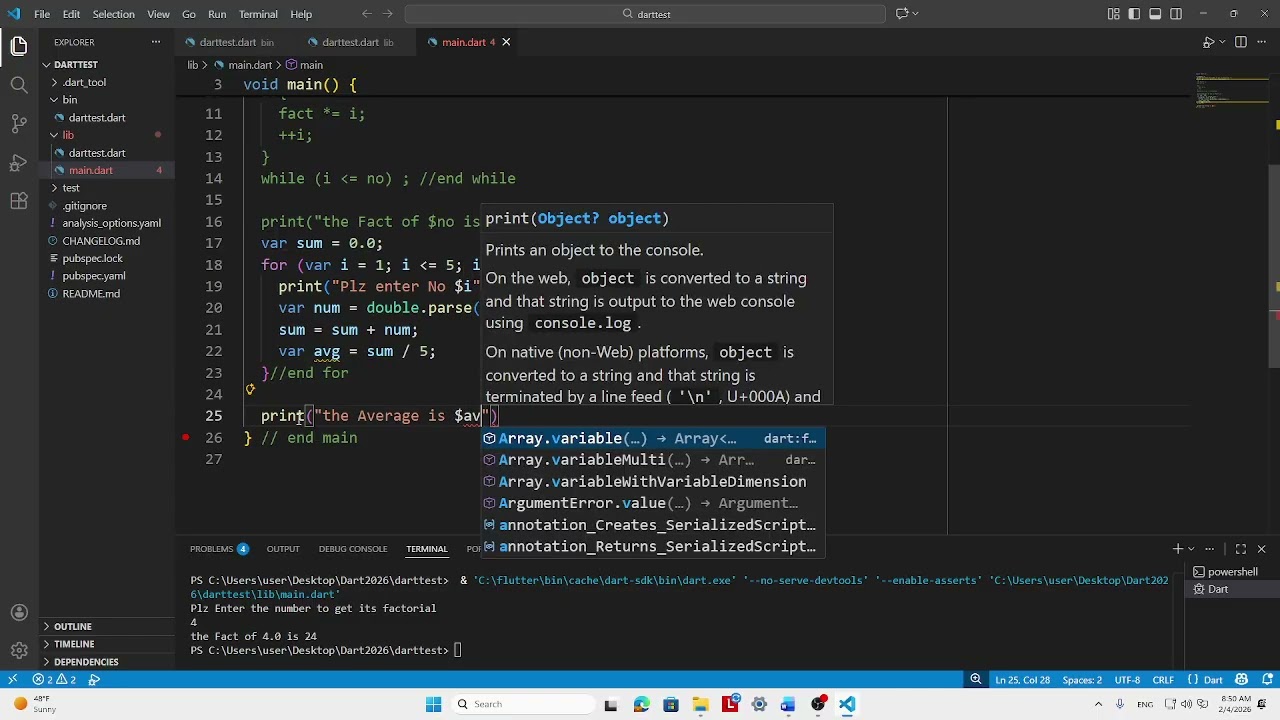Open the Windows Start menu
This screenshot has width=1280, height=720.
tap(433, 704)
